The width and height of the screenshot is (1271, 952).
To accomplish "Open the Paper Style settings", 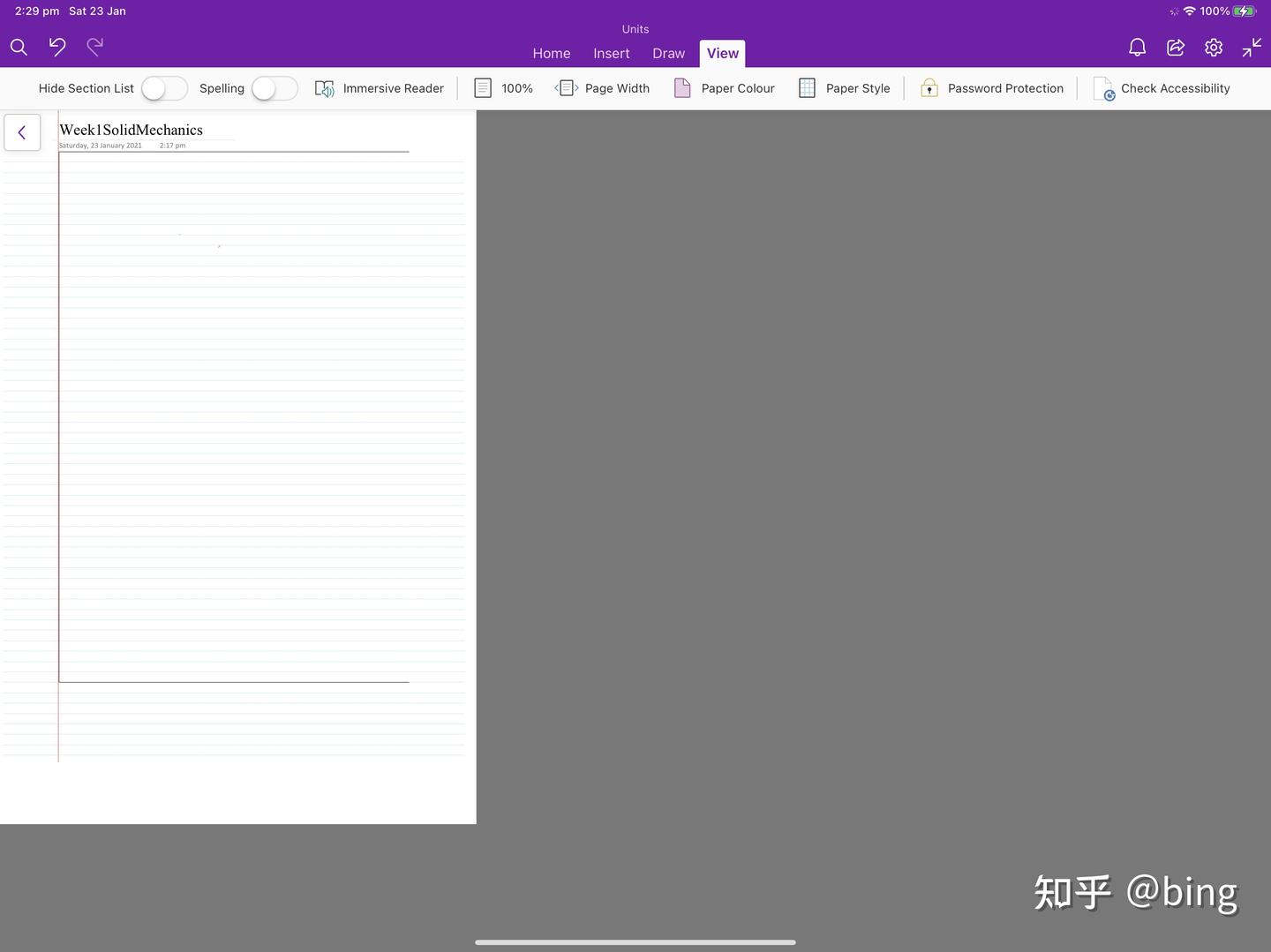I will [x=844, y=88].
